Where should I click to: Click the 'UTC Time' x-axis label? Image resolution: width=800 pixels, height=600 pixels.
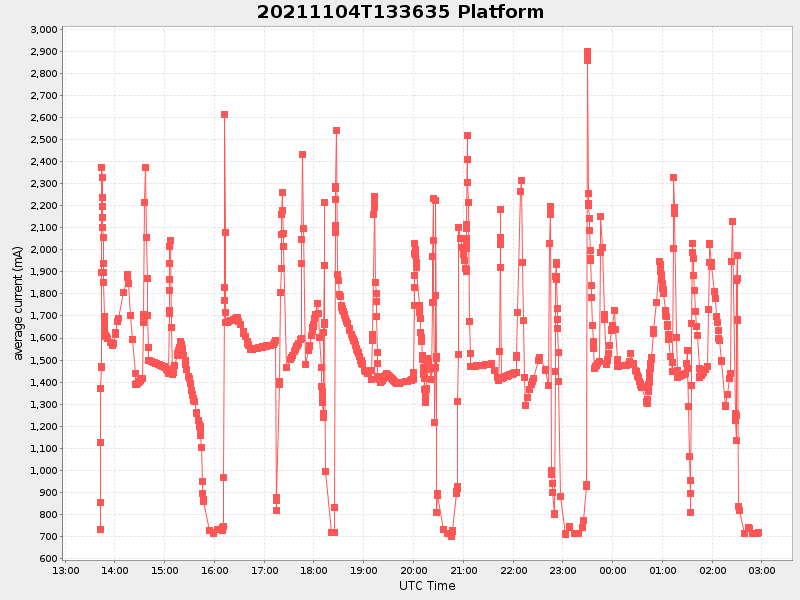coord(427,586)
